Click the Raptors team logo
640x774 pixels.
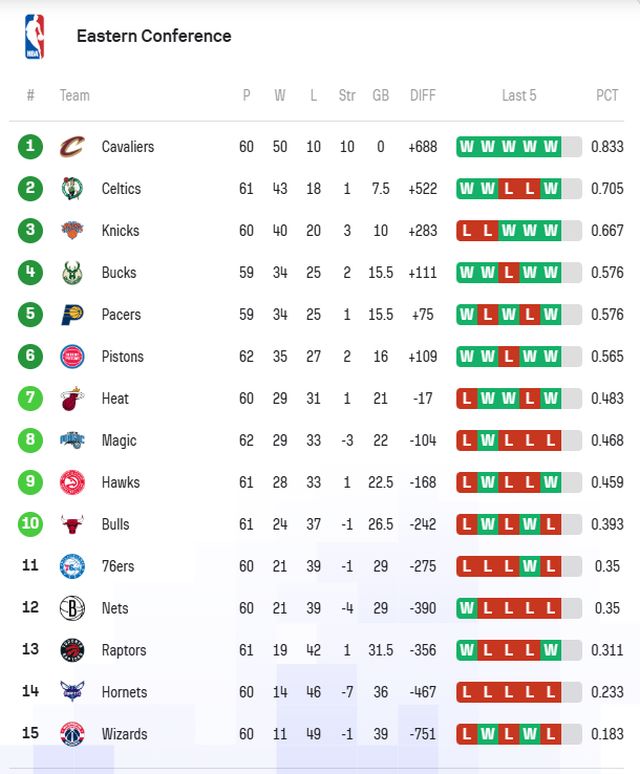72,651
